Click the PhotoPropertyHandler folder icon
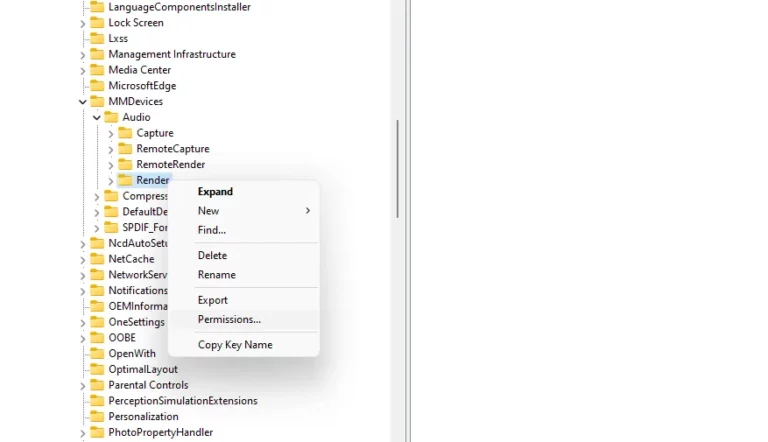The width and height of the screenshot is (768, 442). (97, 432)
